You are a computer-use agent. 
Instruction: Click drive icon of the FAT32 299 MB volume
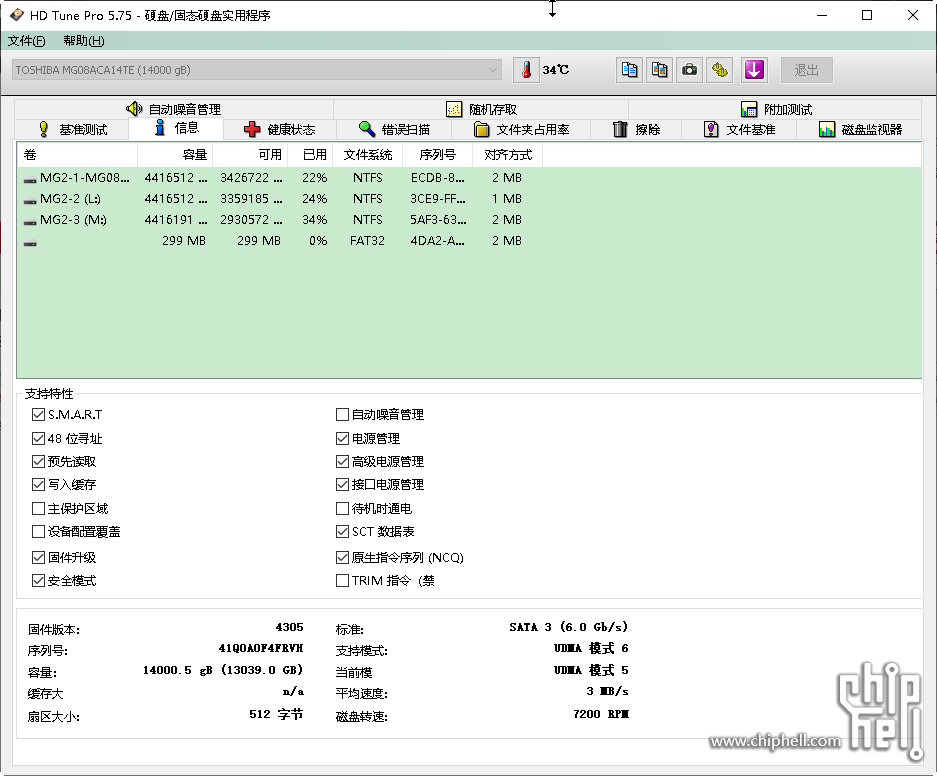click(x=30, y=242)
